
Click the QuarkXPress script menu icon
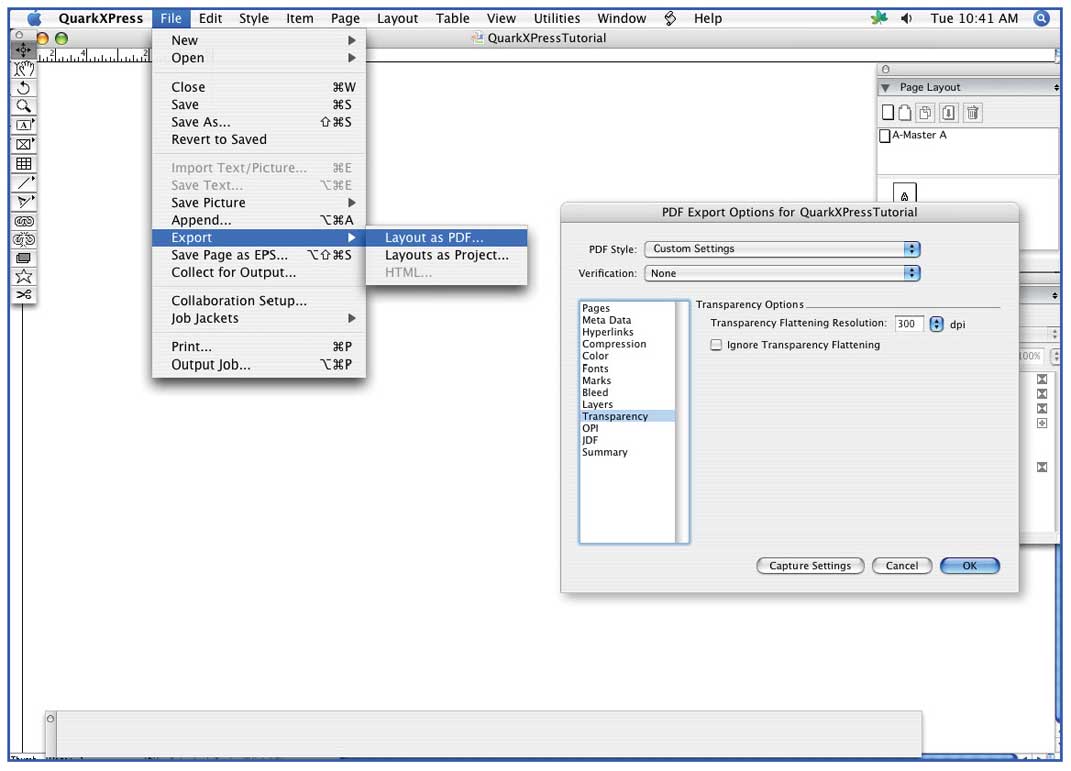670,18
